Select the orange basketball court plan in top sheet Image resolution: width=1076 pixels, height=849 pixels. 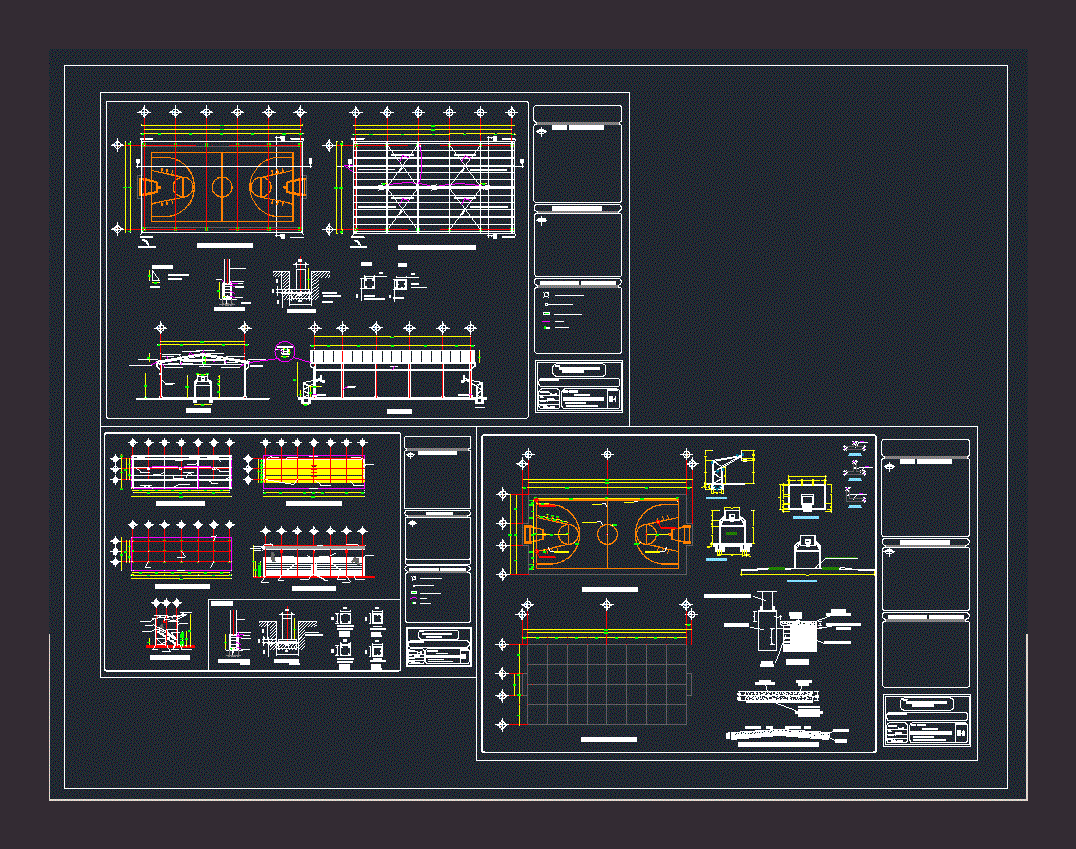[222, 187]
